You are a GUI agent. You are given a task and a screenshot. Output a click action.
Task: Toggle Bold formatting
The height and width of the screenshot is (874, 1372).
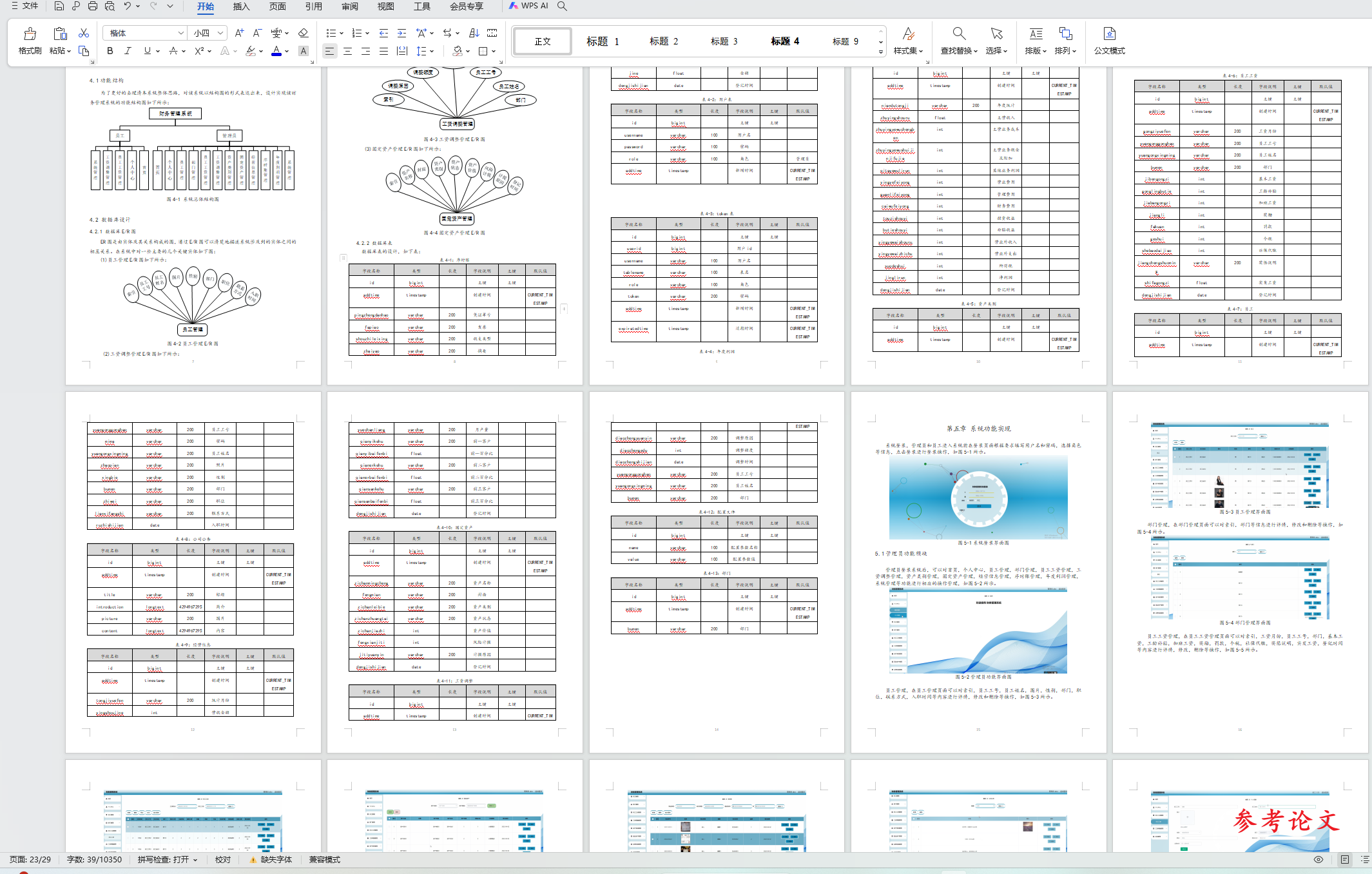110,51
